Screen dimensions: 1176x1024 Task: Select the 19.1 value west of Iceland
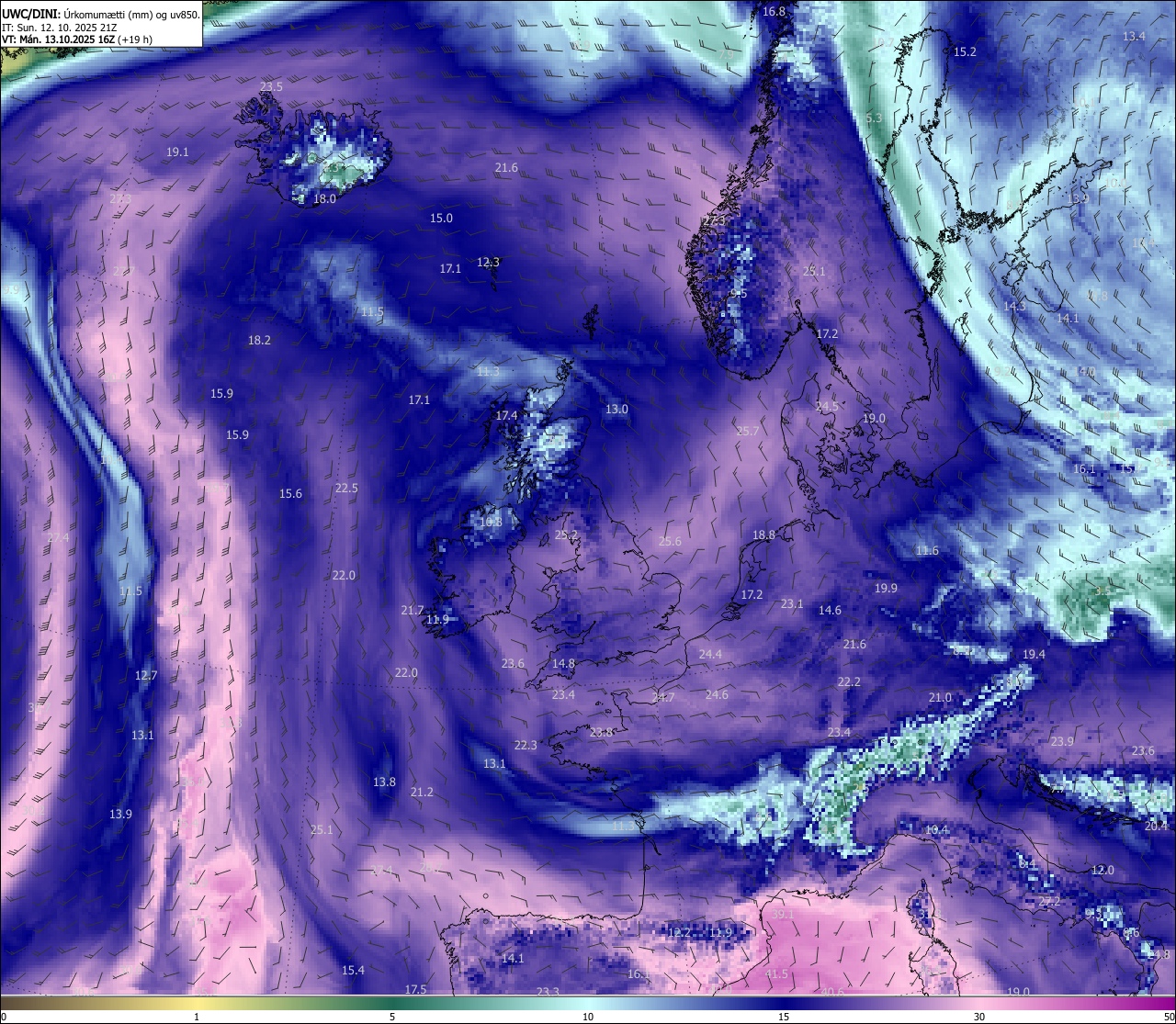(x=177, y=152)
